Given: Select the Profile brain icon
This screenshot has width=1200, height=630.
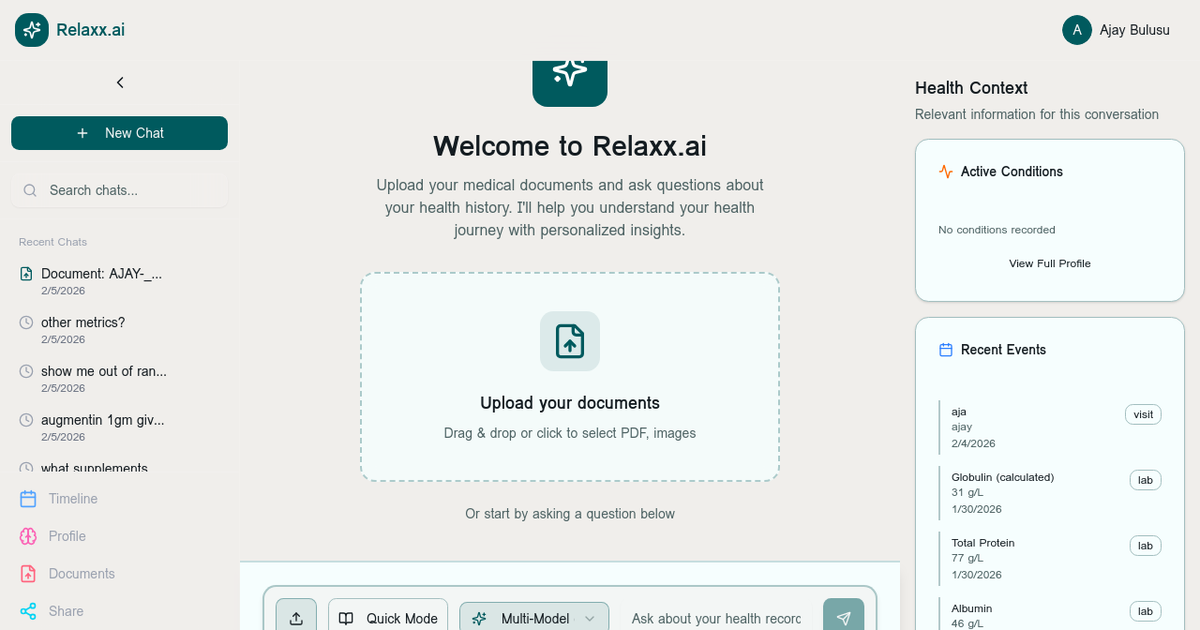Looking at the screenshot, I should click(x=26, y=536).
